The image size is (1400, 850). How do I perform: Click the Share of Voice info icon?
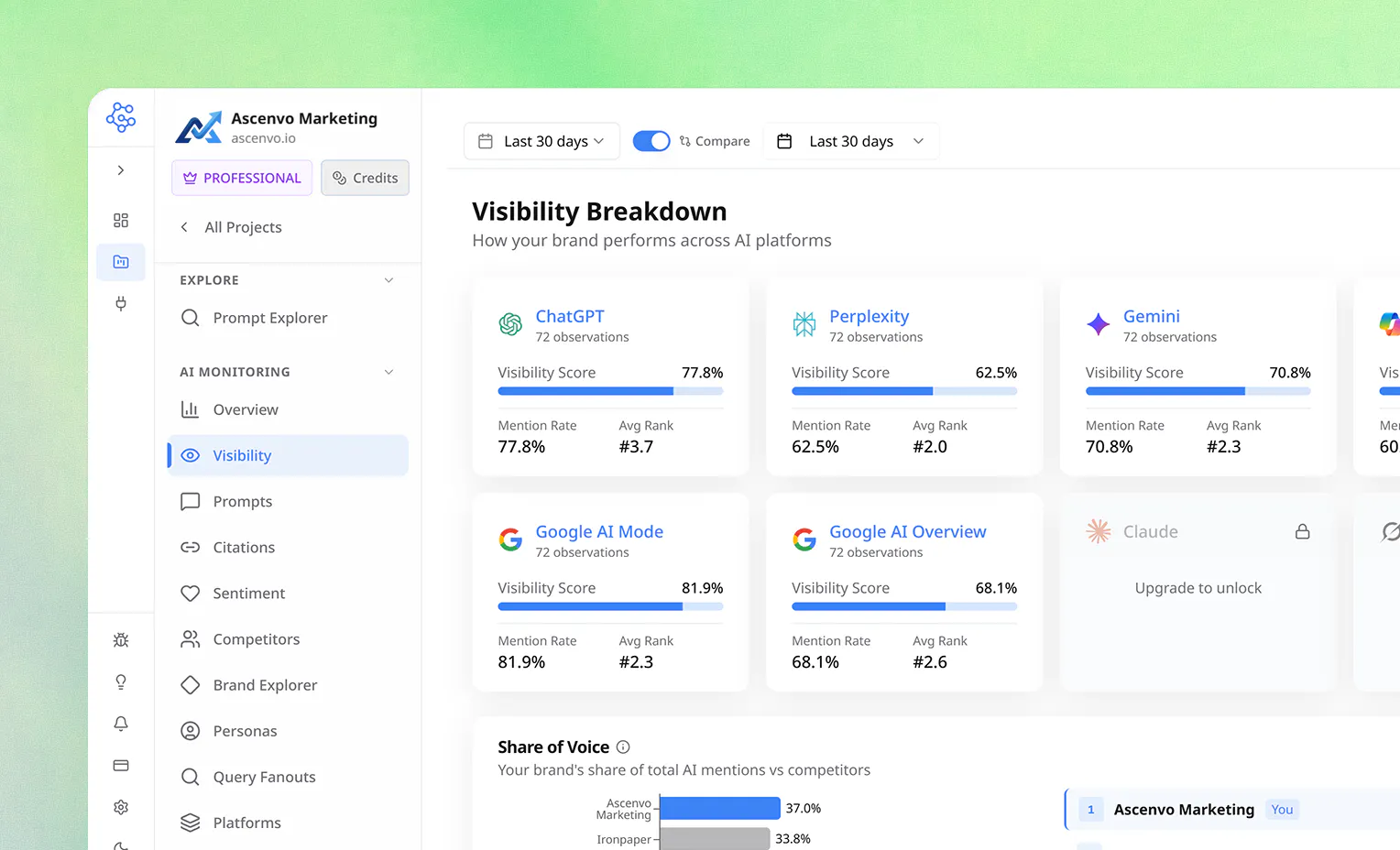623,747
